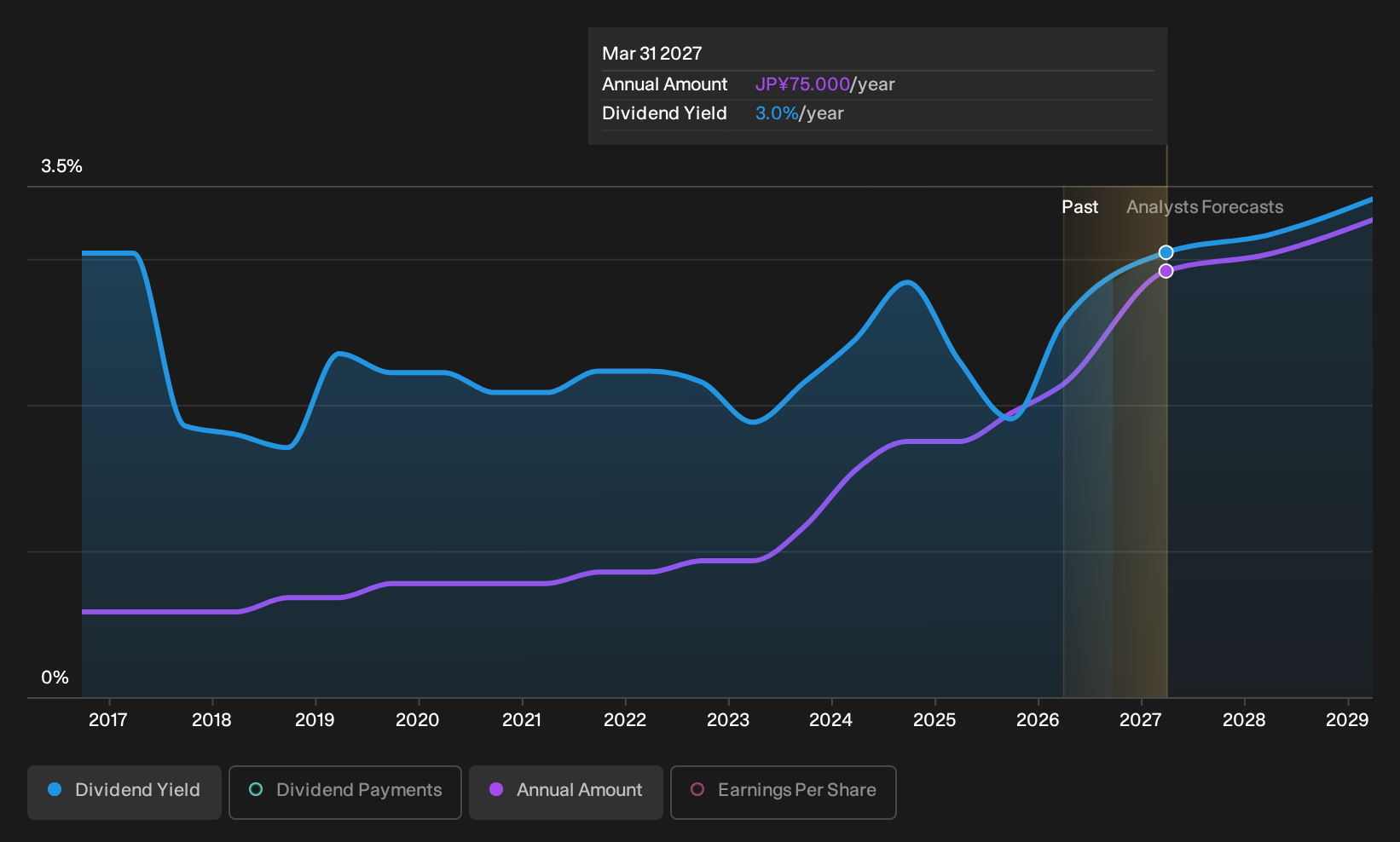Image resolution: width=1400 pixels, height=842 pixels.
Task: Click the pink Earnings Per Share circle
Action: (697, 789)
